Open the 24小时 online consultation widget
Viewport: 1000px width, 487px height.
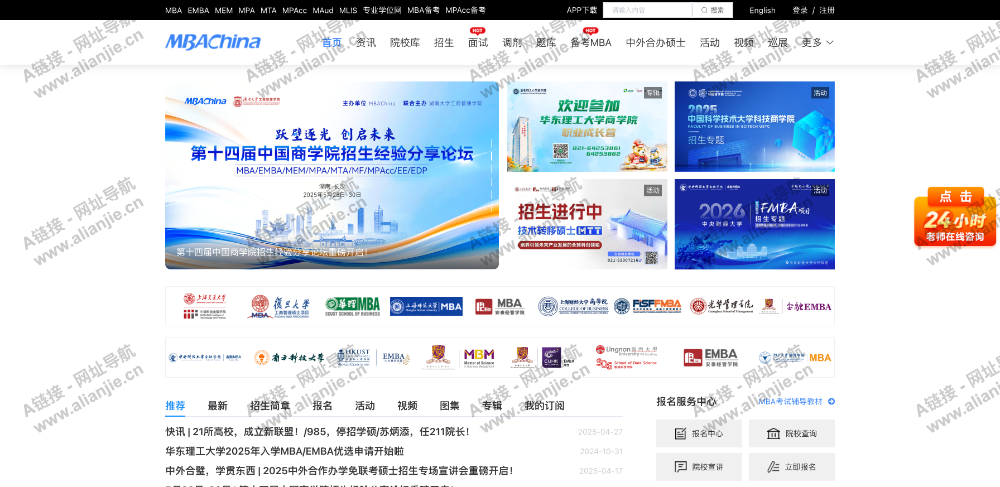[954, 217]
